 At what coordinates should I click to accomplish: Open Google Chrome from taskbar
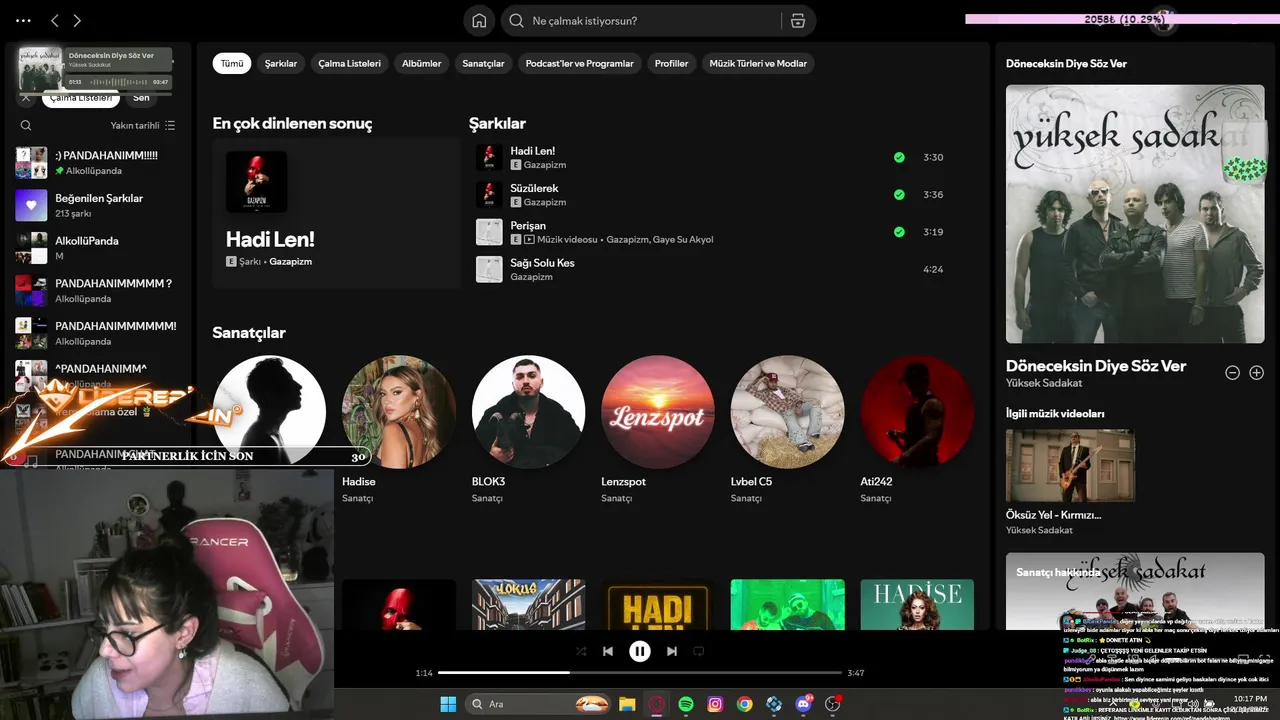(x=744, y=704)
